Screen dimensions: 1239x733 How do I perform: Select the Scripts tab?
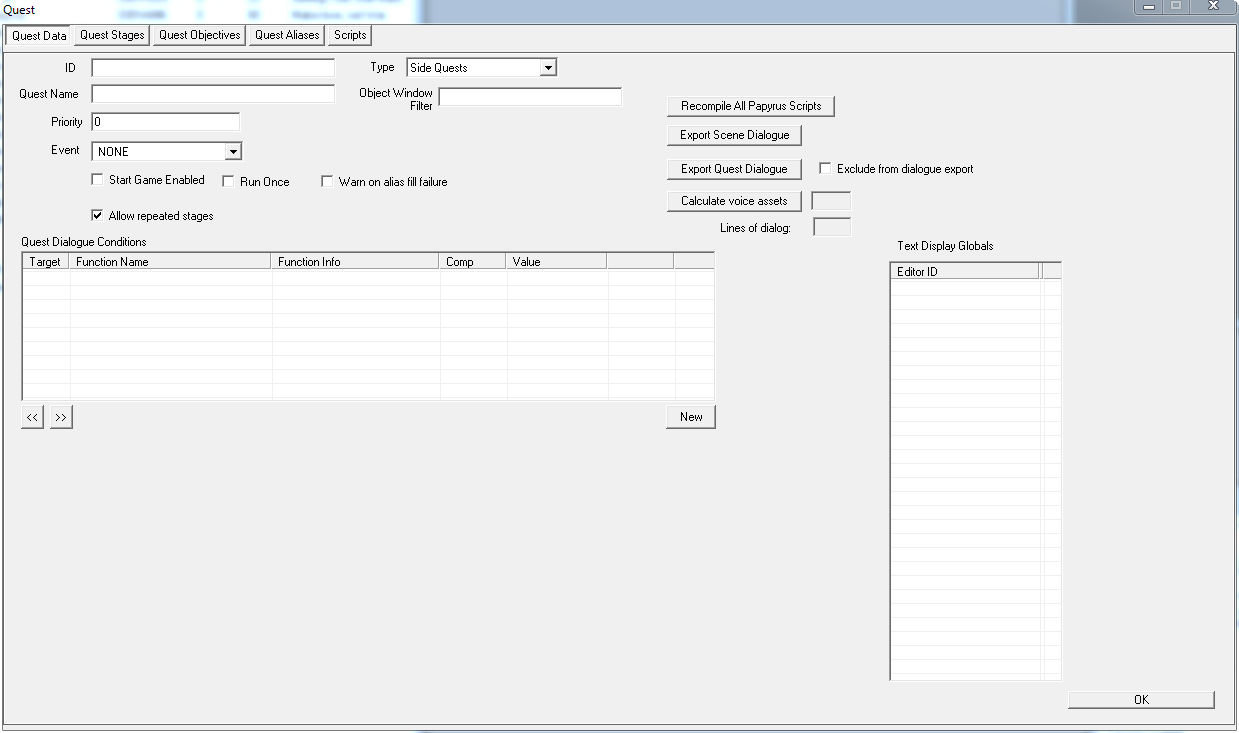350,35
